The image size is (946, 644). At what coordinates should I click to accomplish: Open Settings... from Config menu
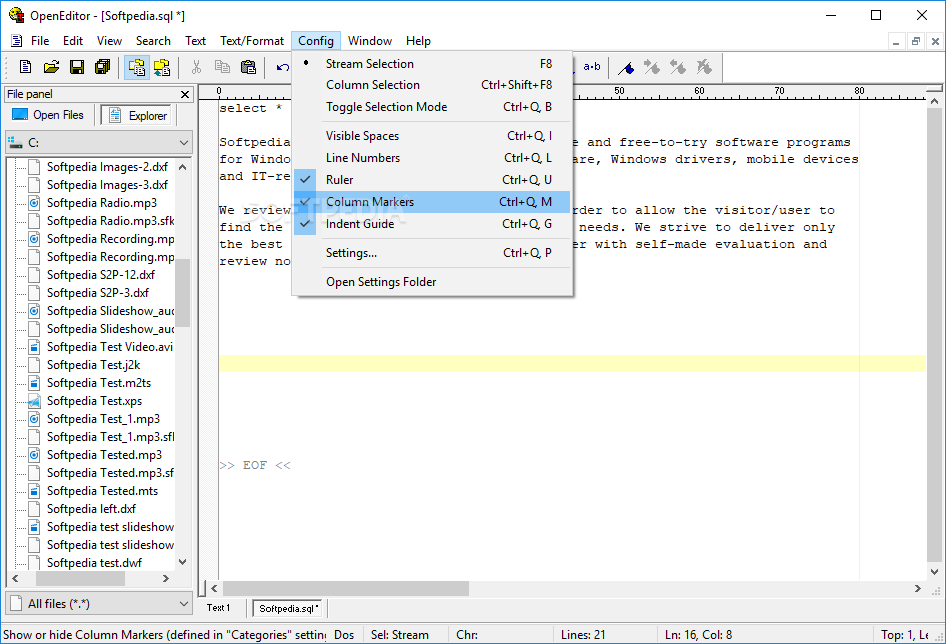(432, 253)
